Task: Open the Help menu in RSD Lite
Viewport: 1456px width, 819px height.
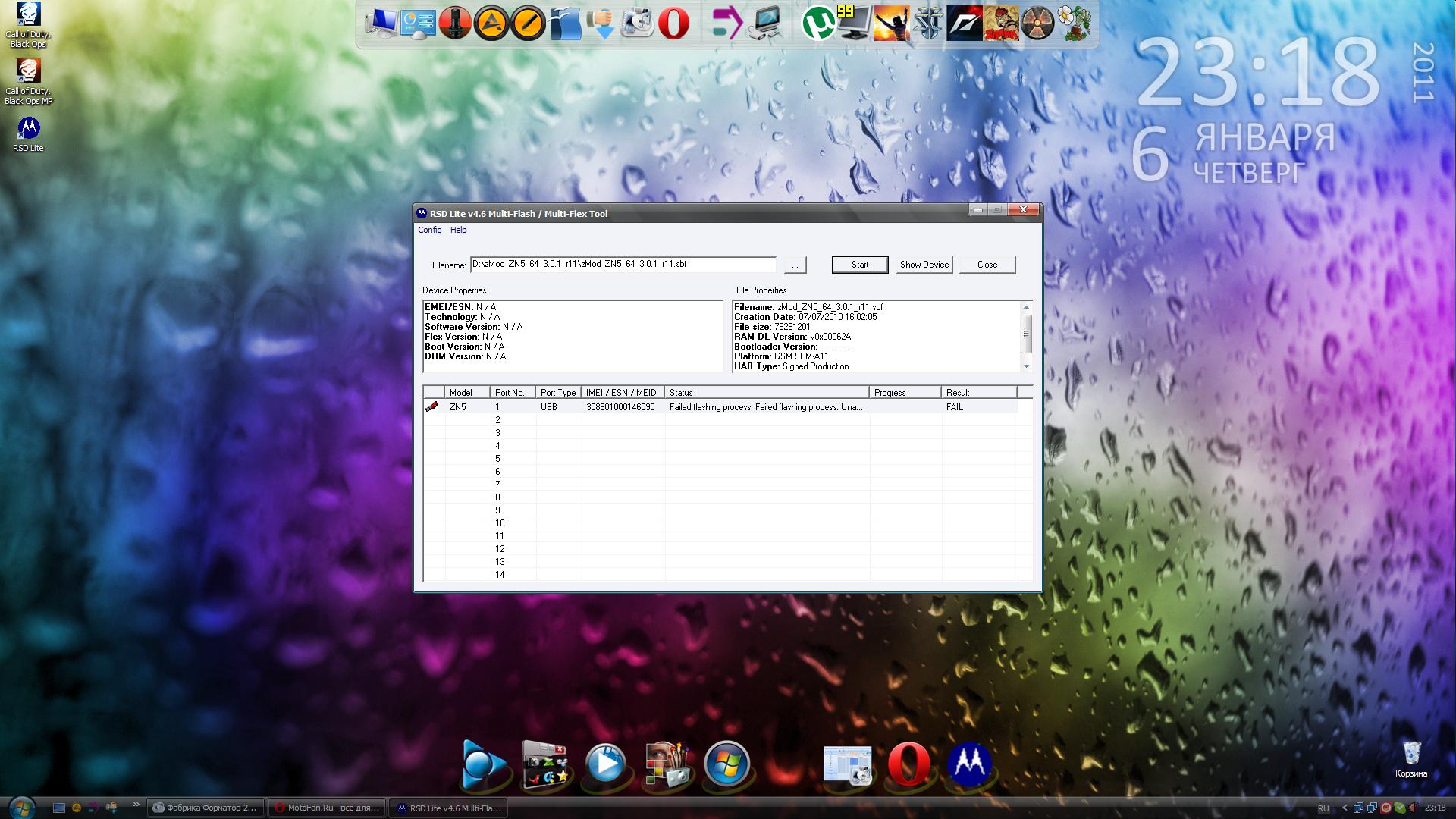Action: point(458,230)
